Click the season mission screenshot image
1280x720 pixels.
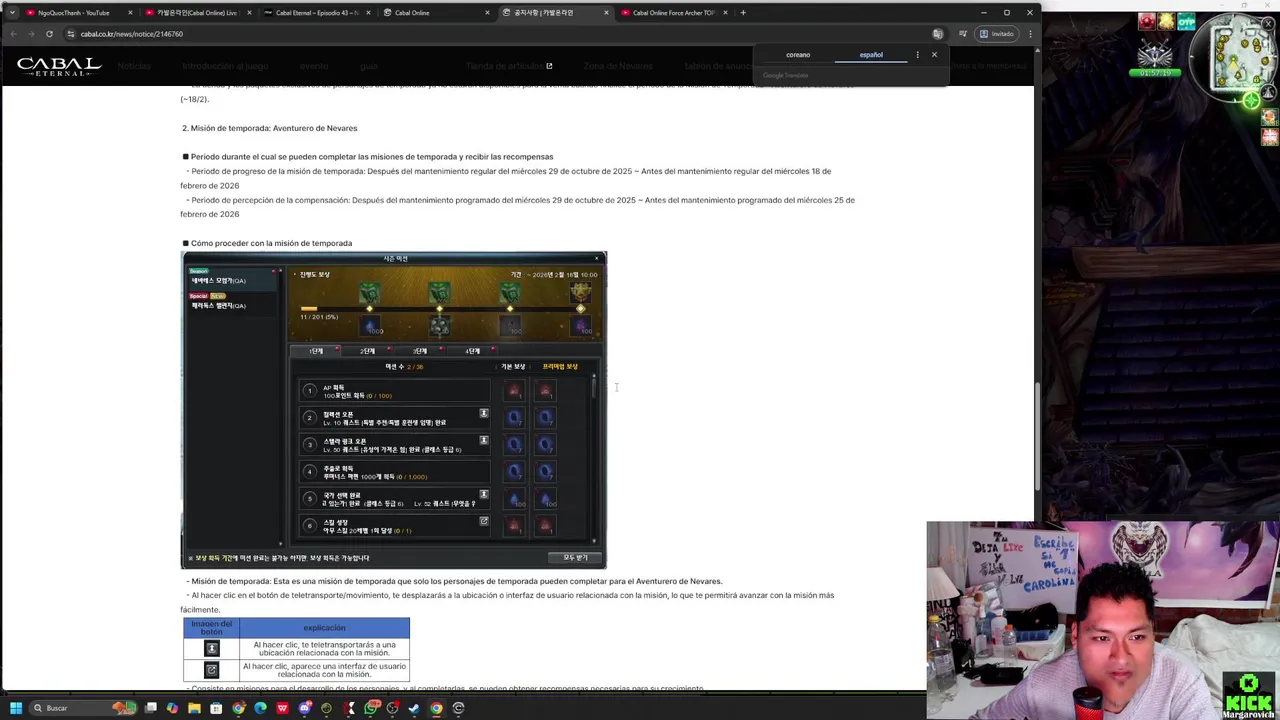pos(394,410)
